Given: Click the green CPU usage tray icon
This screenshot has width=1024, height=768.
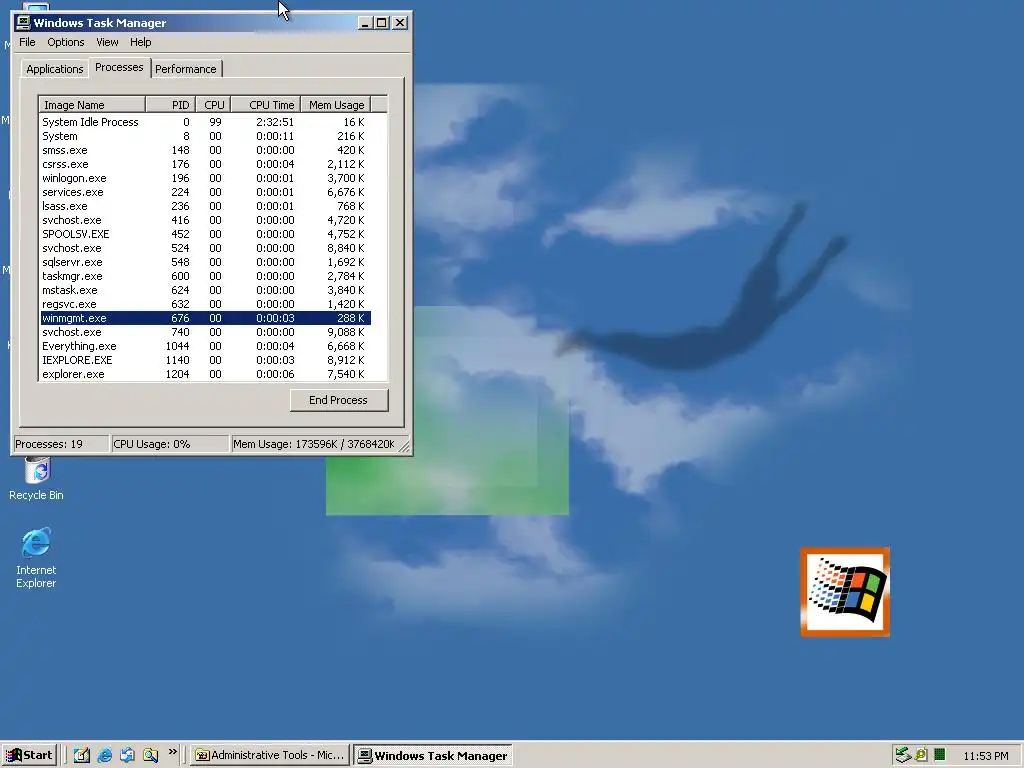Looking at the screenshot, I should [x=940, y=756].
